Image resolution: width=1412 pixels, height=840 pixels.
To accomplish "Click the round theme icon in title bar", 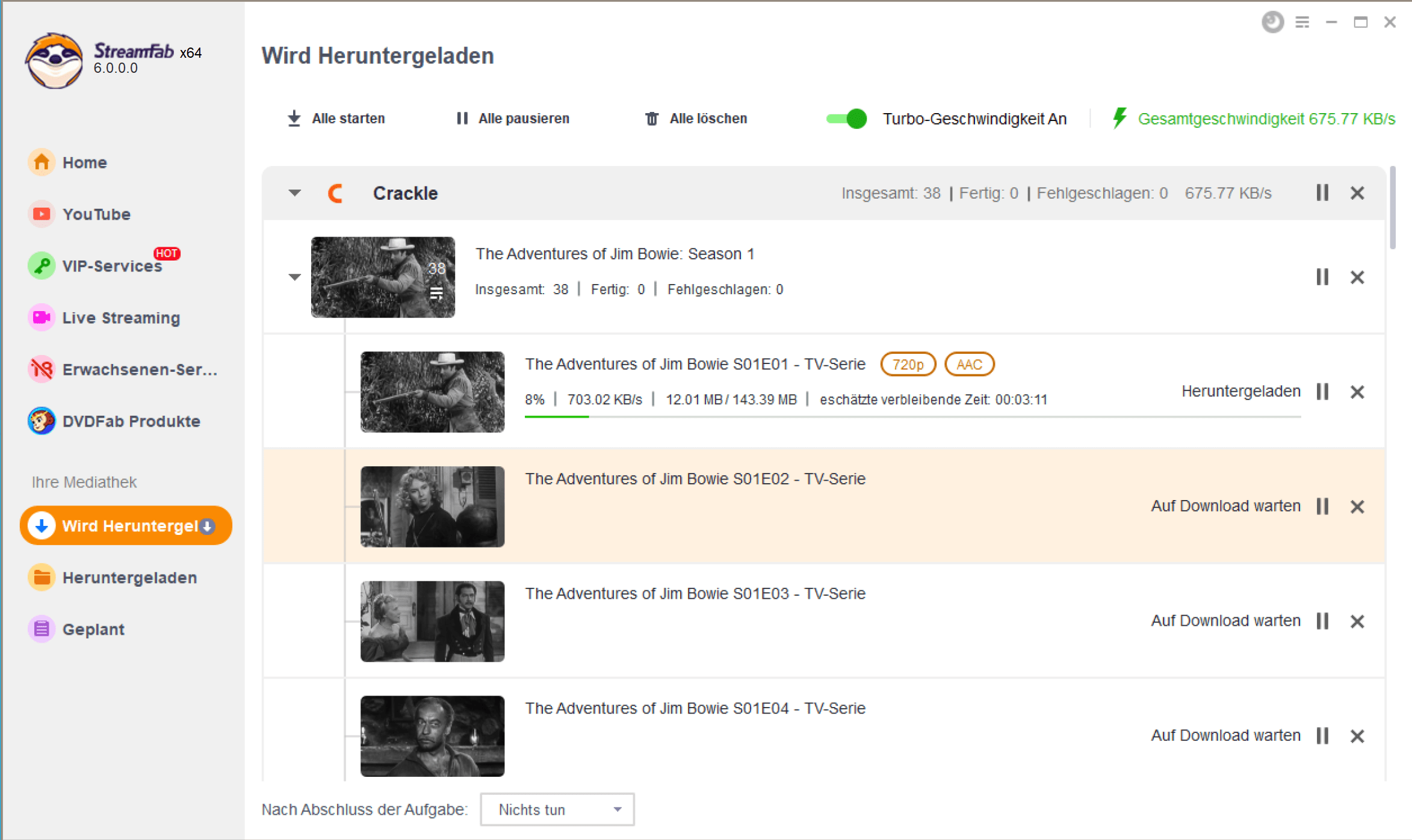I will pyautogui.click(x=1272, y=22).
